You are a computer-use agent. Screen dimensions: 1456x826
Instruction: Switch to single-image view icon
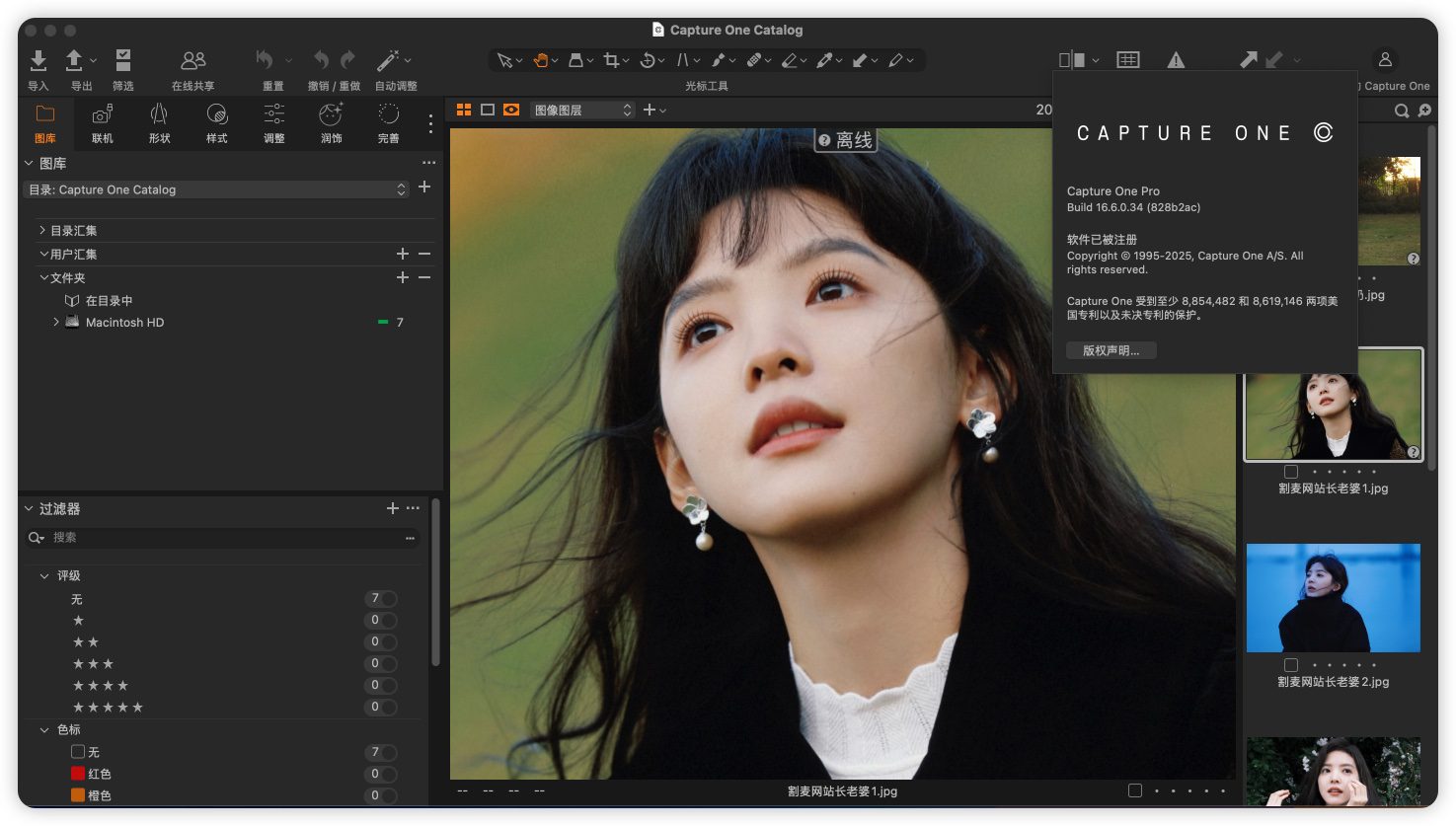pos(488,110)
